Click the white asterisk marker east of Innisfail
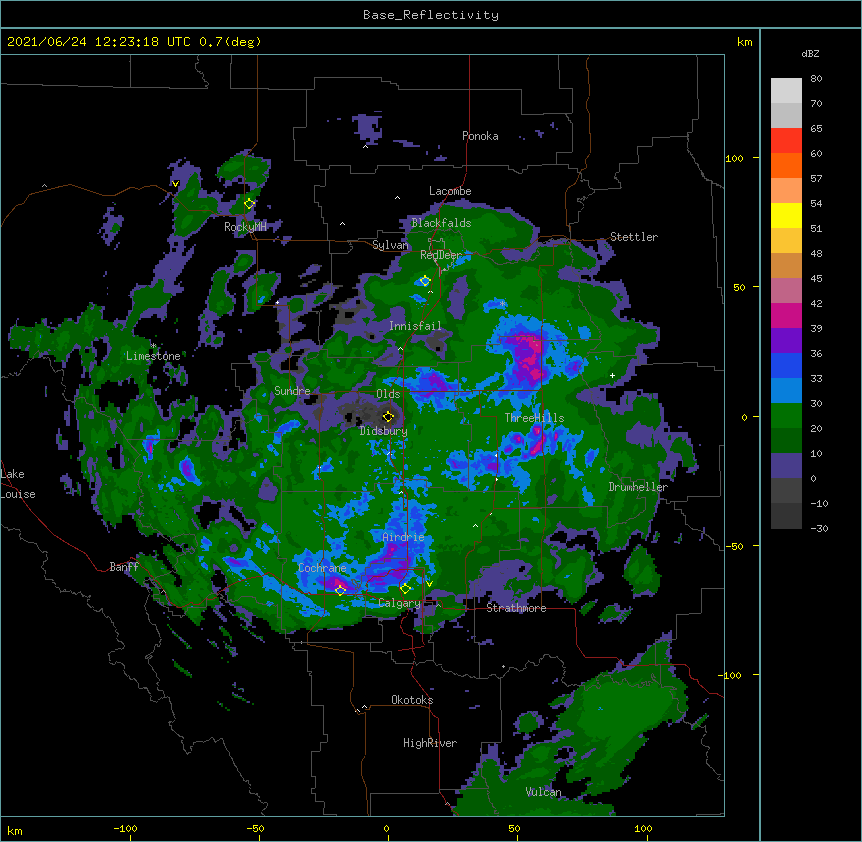Image resolution: width=862 pixels, height=842 pixels. coord(502,303)
